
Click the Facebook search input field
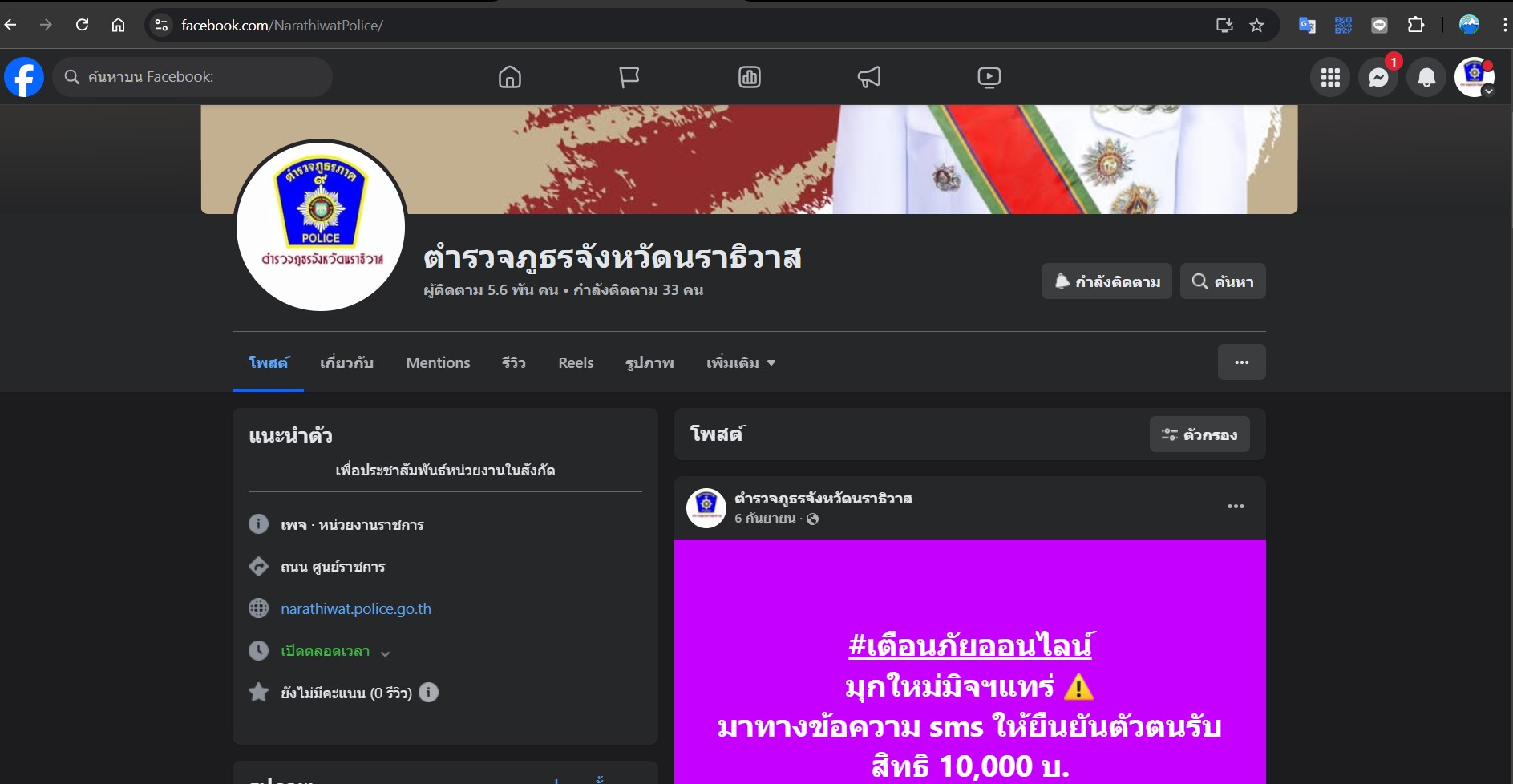pyautogui.click(x=192, y=77)
